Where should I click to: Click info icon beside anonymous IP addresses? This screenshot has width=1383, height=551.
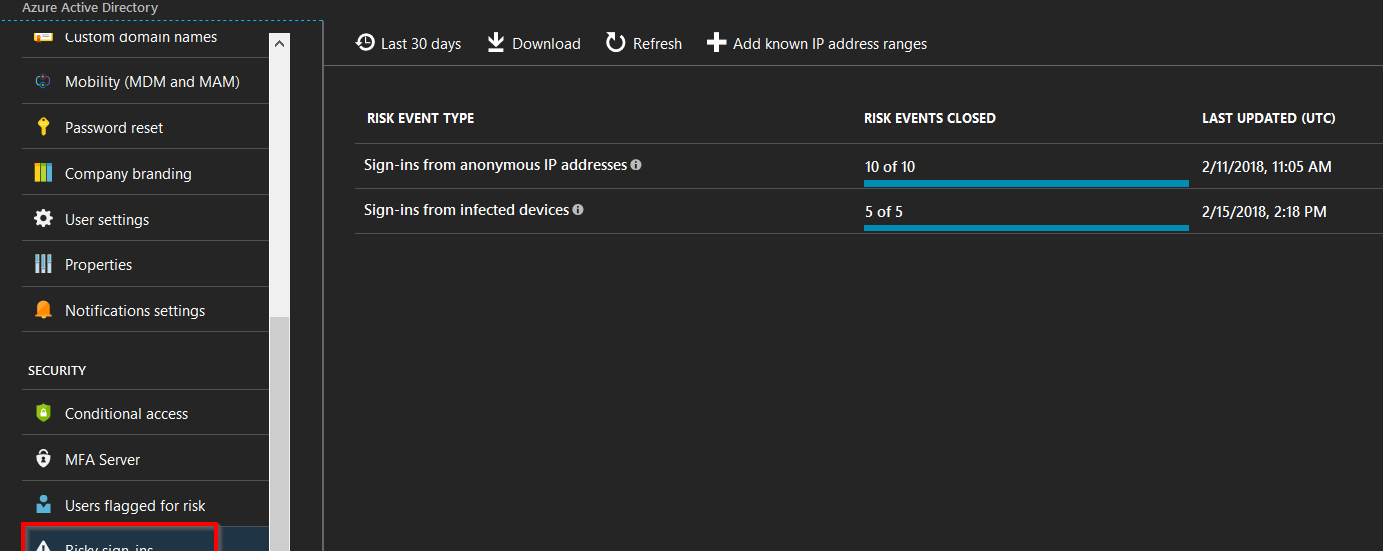pyautogui.click(x=636, y=165)
